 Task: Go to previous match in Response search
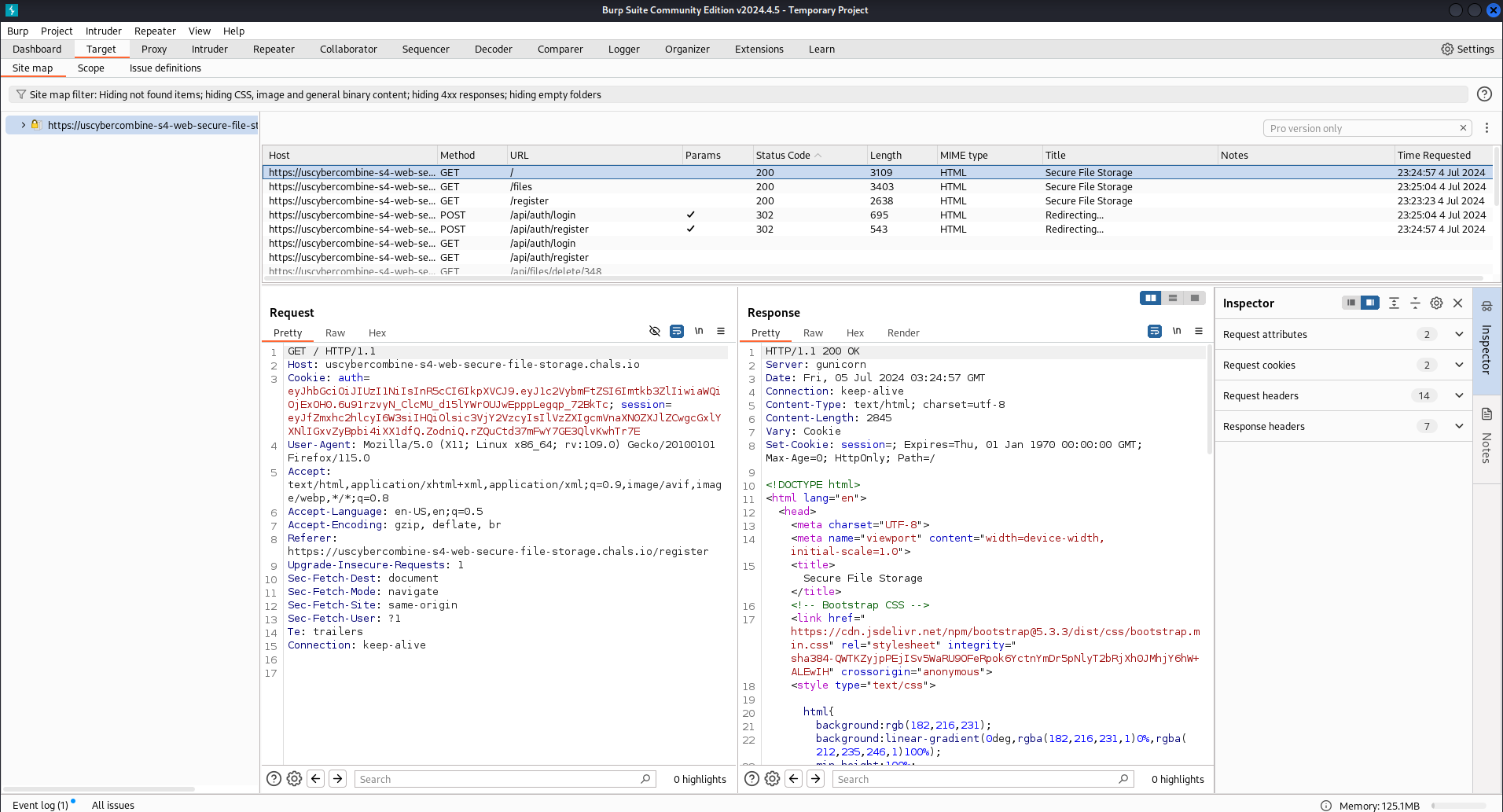794,779
